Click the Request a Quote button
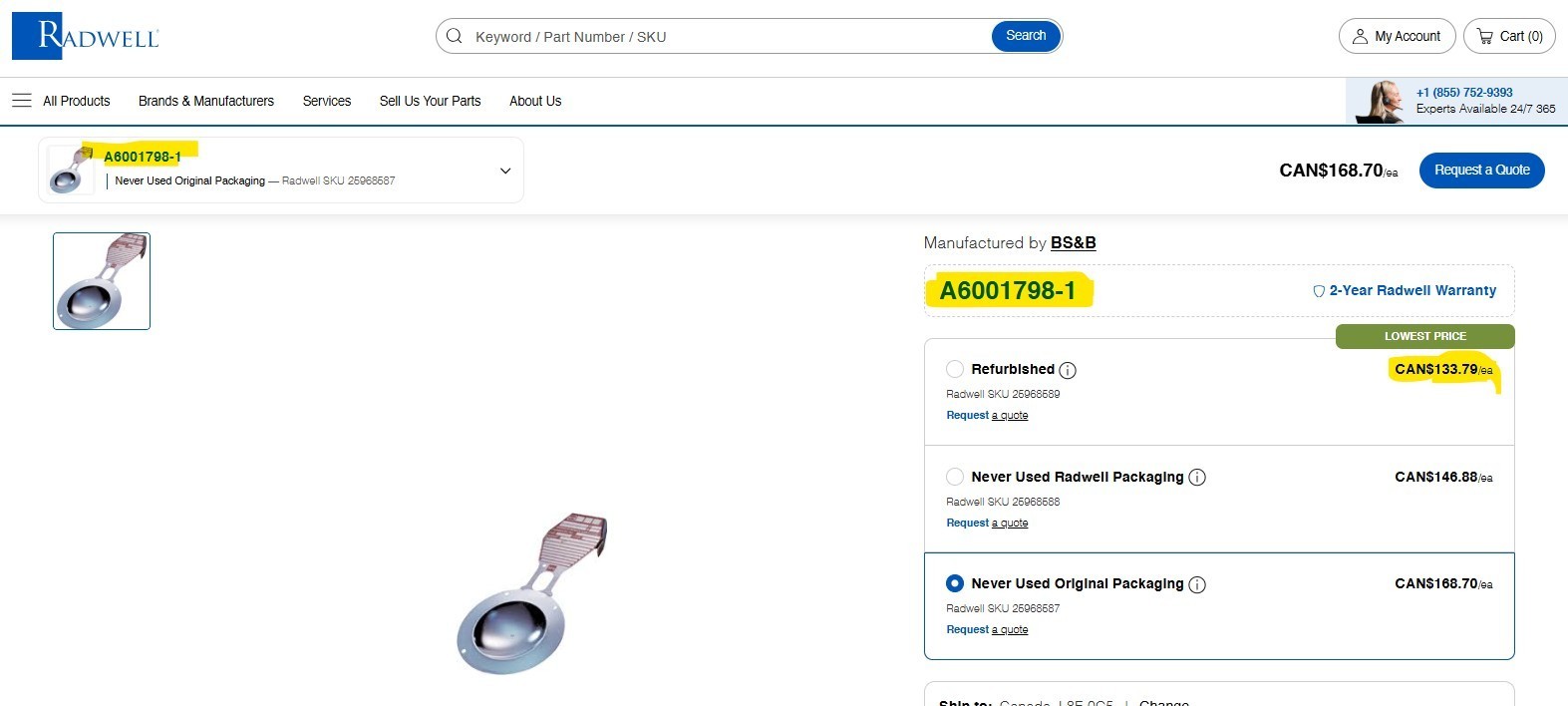 pyautogui.click(x=1482, y=171)
